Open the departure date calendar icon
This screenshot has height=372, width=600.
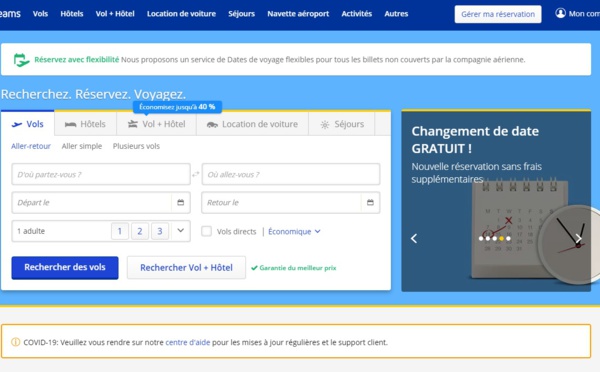click(181, 202)
